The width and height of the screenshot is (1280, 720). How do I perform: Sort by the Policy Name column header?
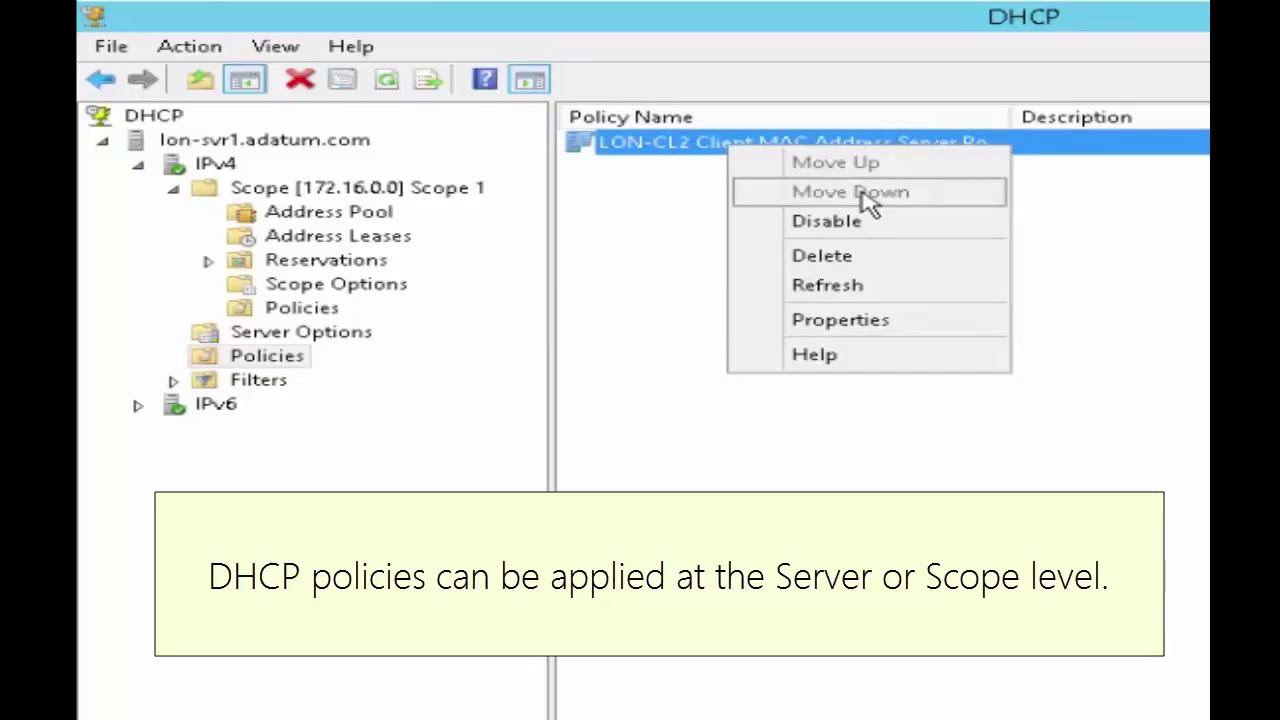coord(786,117)
